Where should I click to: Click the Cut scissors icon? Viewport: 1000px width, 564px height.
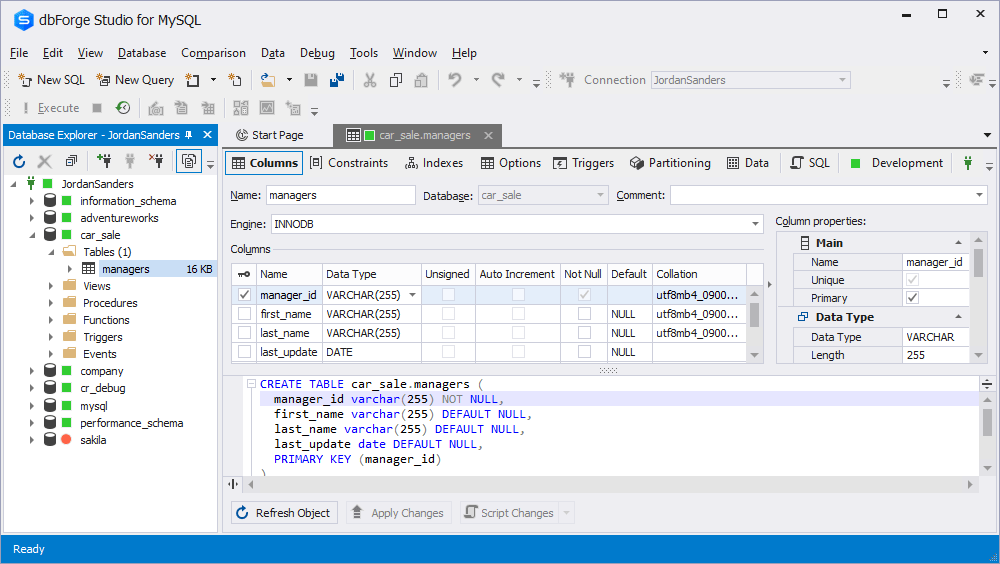pyautogui.click(x=370, y=80)
